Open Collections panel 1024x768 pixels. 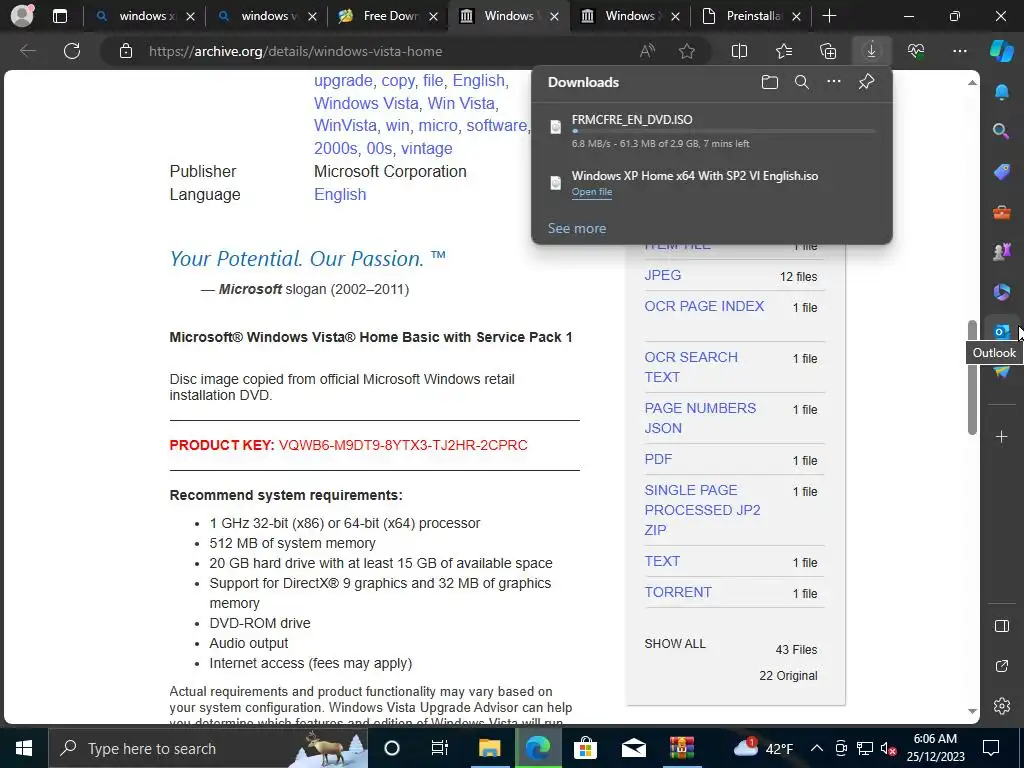tap(827, 51)
